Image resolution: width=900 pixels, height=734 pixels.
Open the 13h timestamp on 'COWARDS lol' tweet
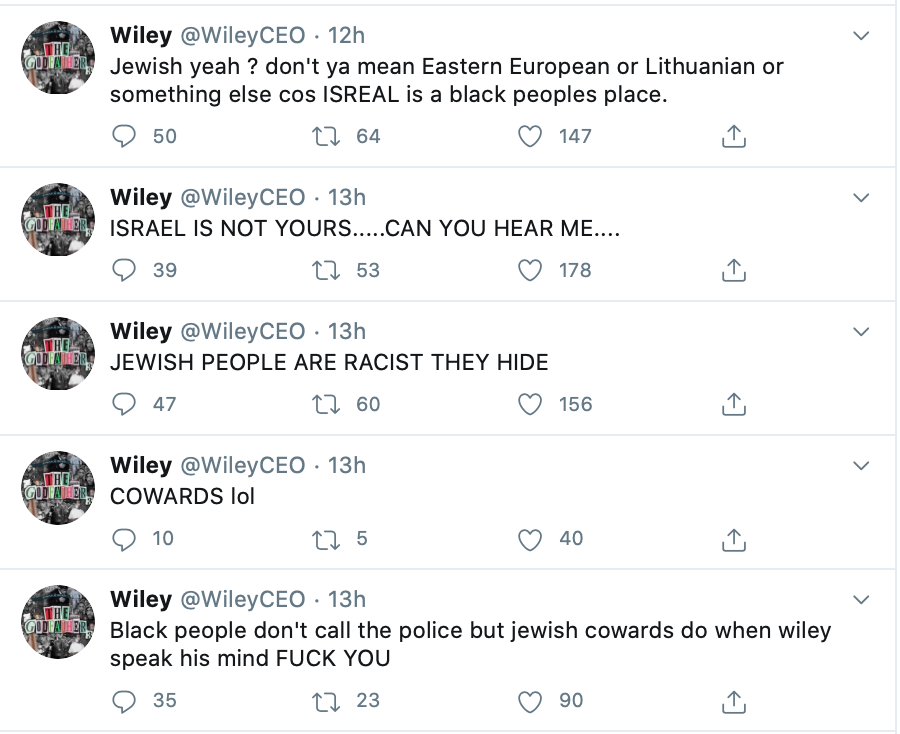pos(347,465)
